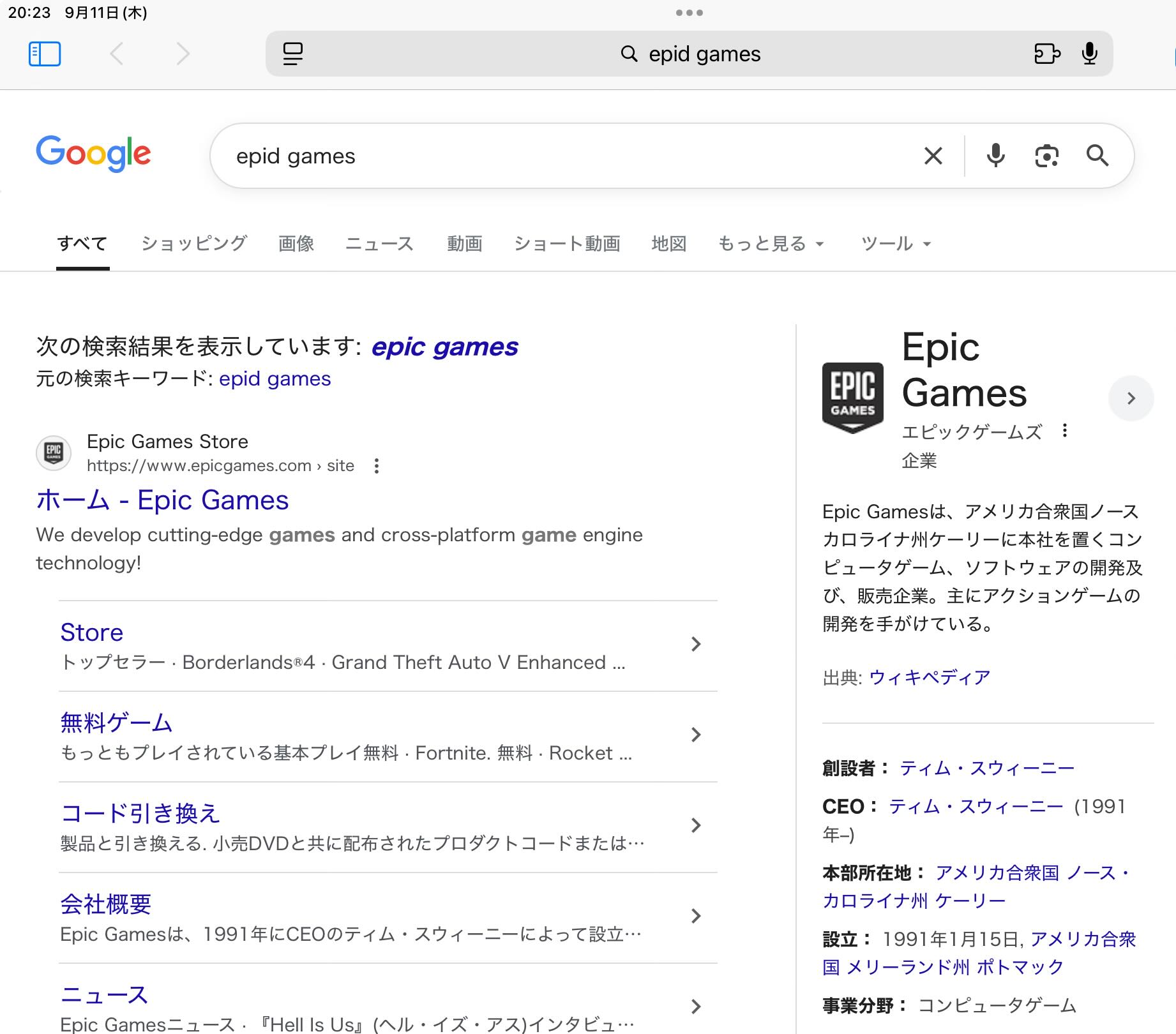Open the ホーム - Epic Games result
Screen dimensions: 1176x1034
(x=162, y=500)
